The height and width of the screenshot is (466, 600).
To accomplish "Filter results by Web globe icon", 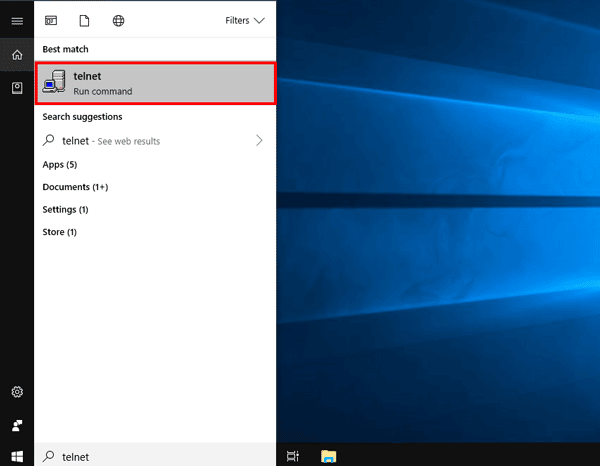I will coord(118,21).
